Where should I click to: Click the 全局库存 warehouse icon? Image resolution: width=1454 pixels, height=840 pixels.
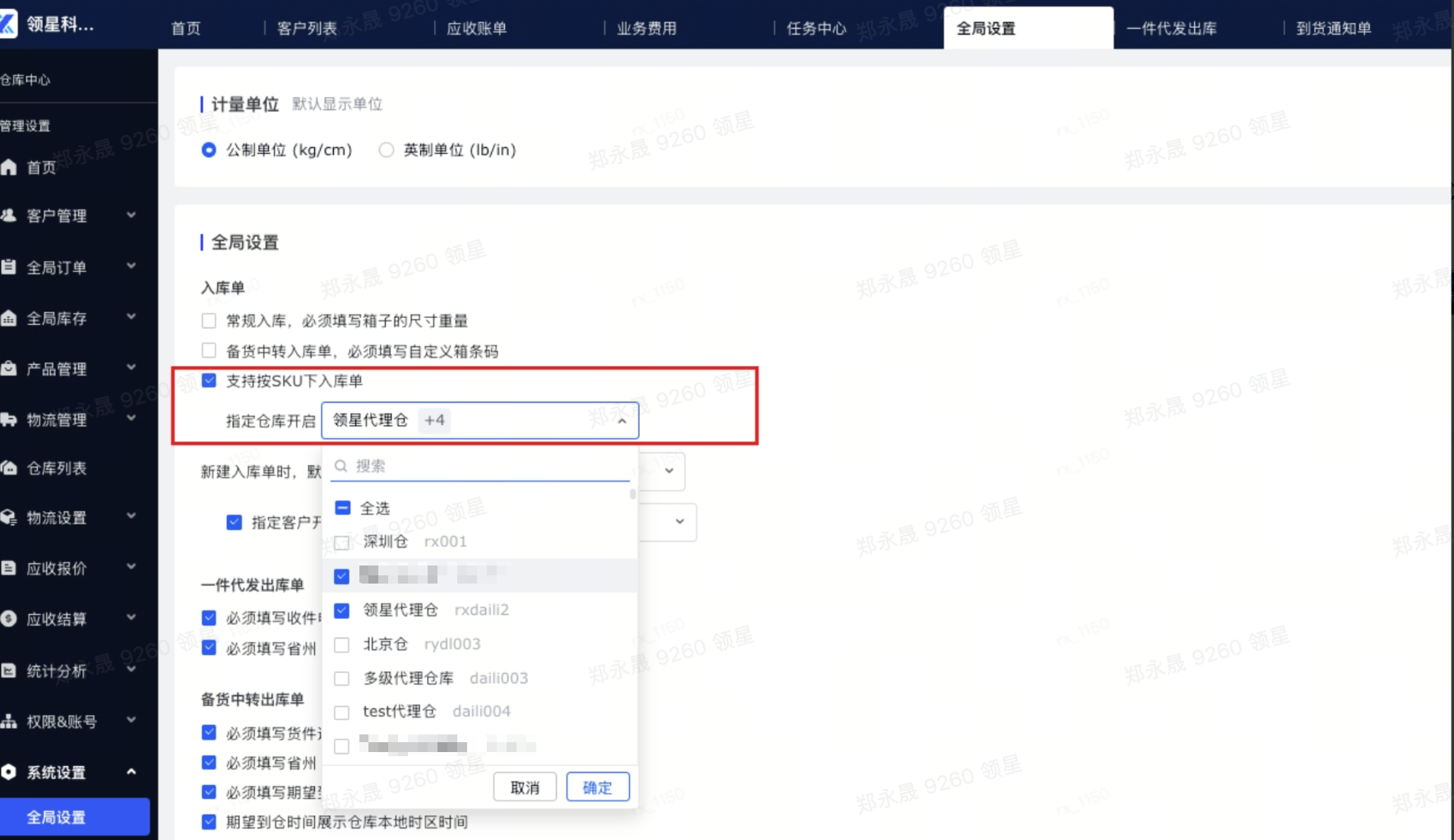9,318
